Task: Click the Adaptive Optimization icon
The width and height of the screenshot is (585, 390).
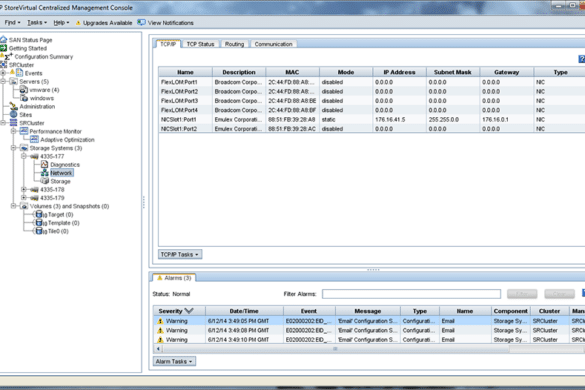Action: (x=34, y=140)
